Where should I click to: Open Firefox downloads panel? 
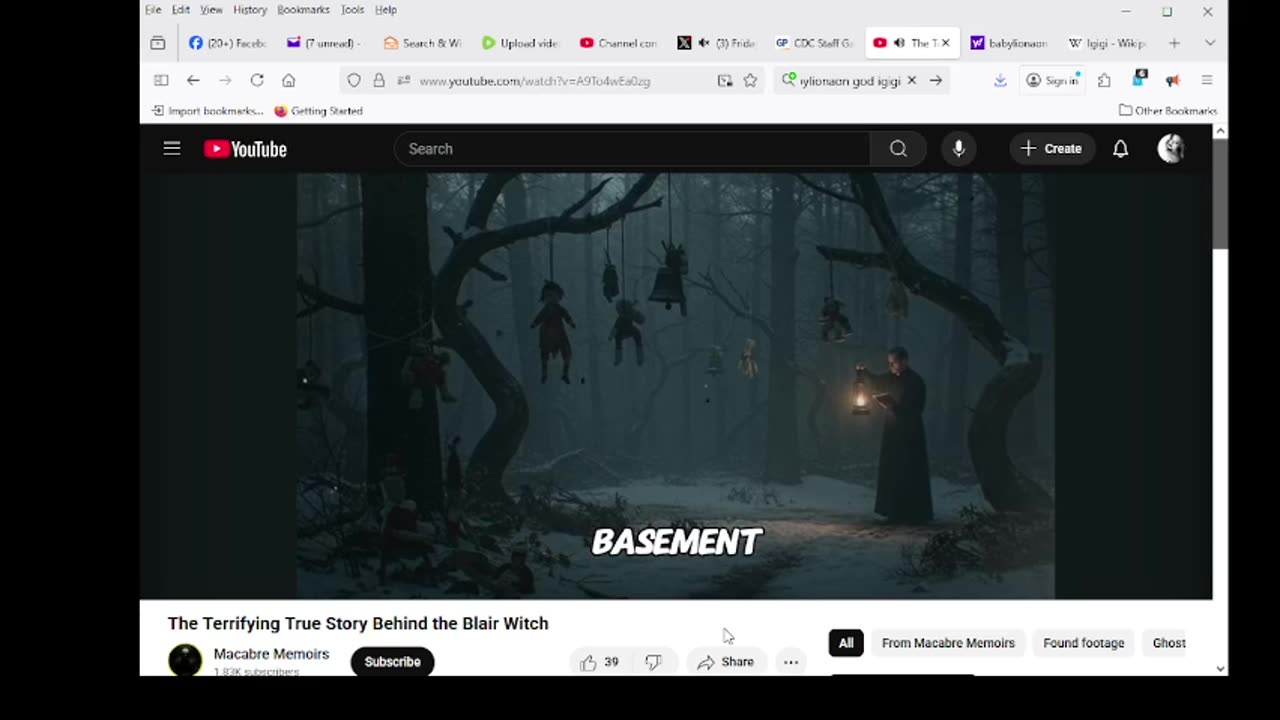click(x=1000, y=80)
